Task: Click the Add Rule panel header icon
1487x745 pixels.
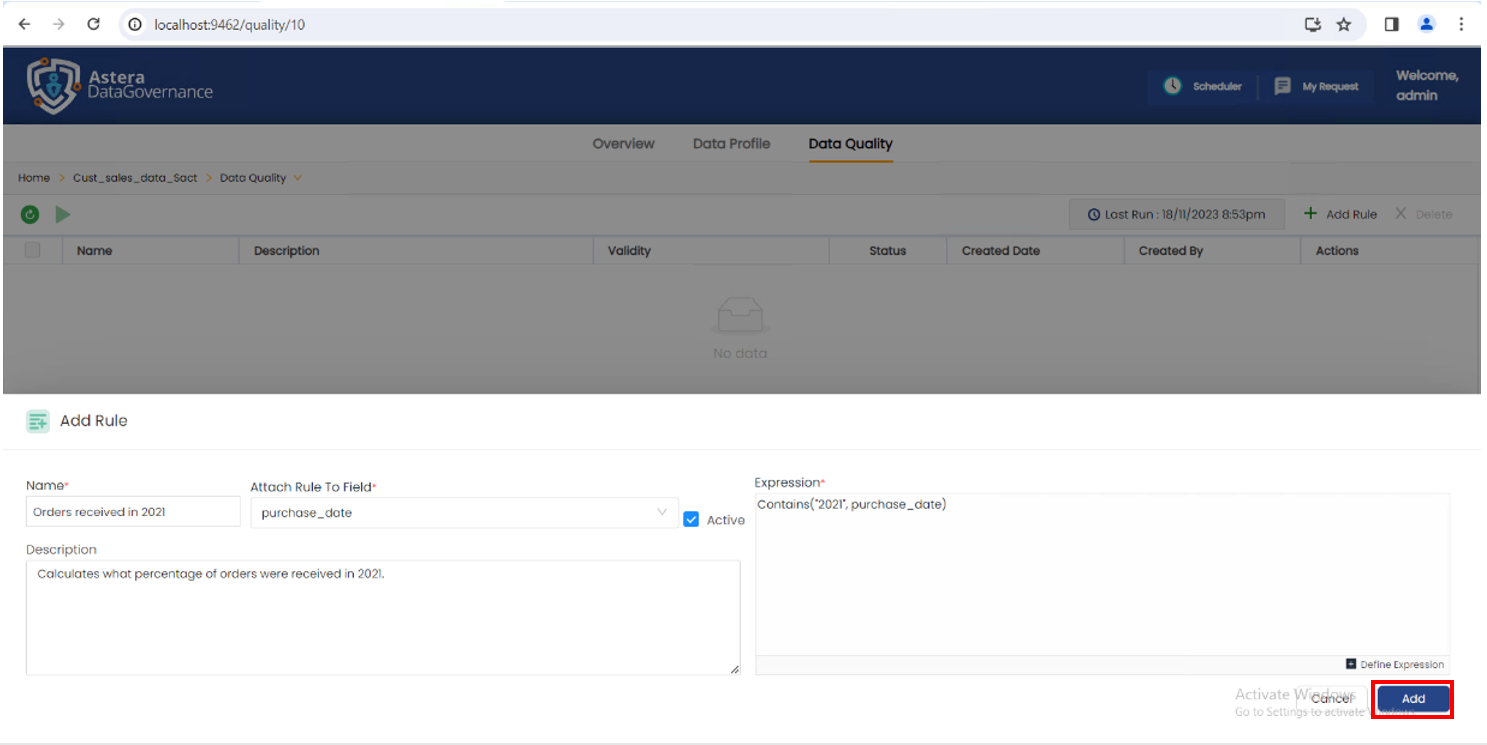Action: coord(38,422)
